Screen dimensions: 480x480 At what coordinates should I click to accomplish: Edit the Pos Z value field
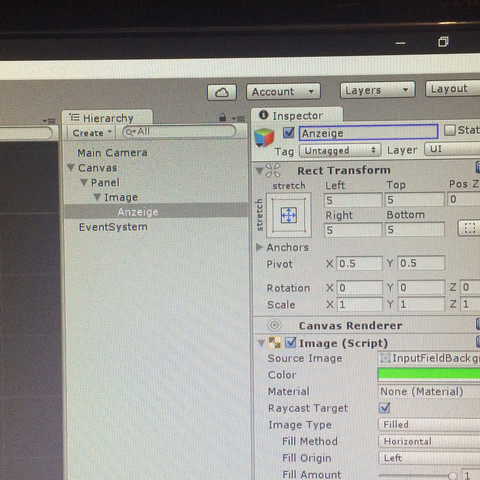(x=464, y=199)
